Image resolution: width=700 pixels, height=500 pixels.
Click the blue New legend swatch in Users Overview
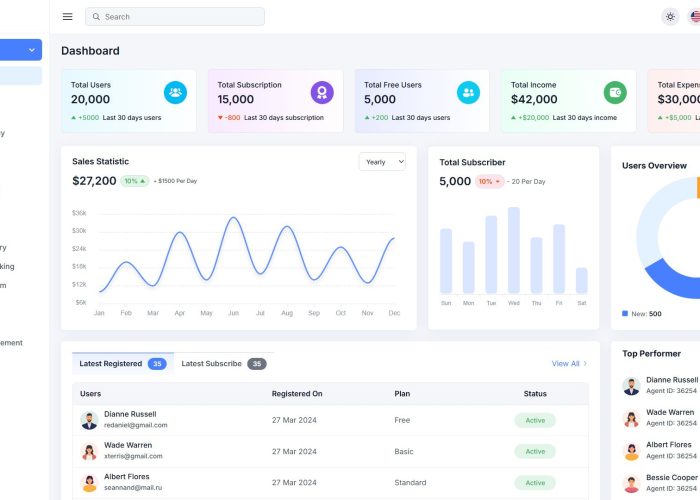pyautogui.click(x=625, y=313)
